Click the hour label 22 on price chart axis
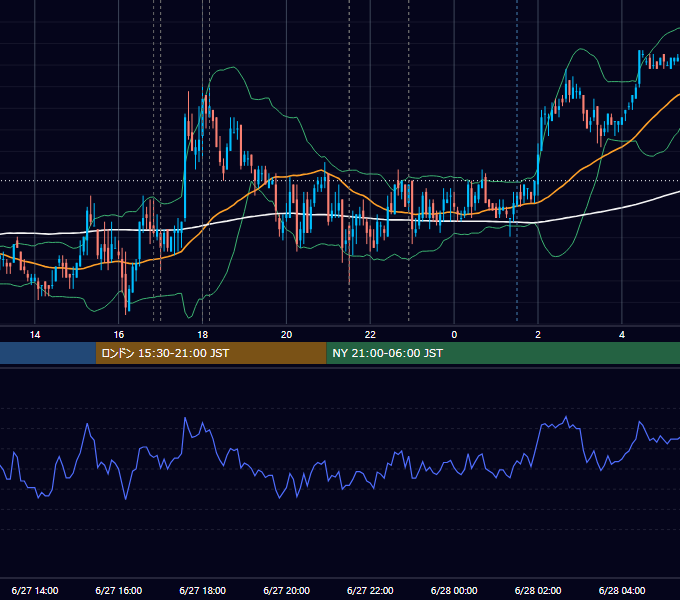680x600 pixels. coord(370,335)
